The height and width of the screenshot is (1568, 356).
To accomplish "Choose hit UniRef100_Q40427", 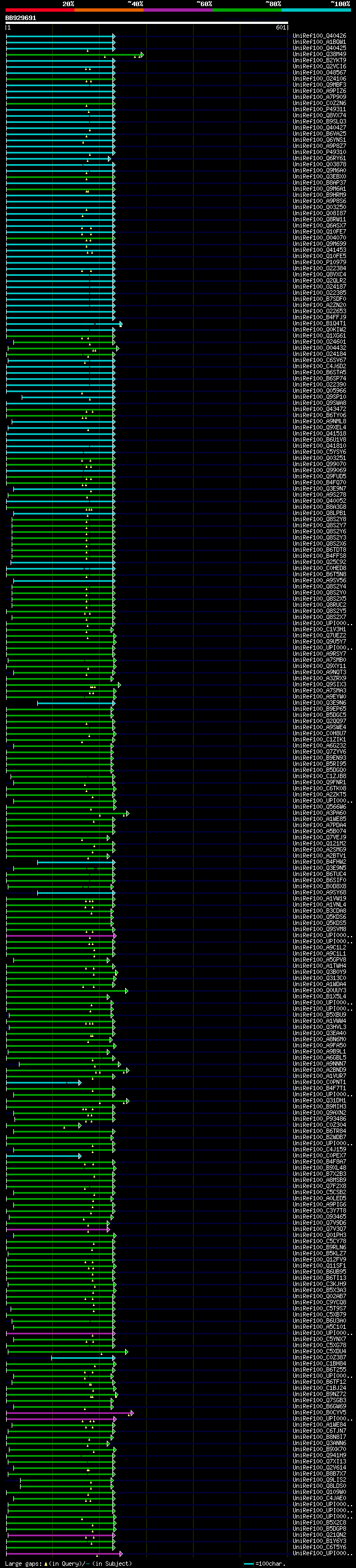I will [x=319, y=127].
